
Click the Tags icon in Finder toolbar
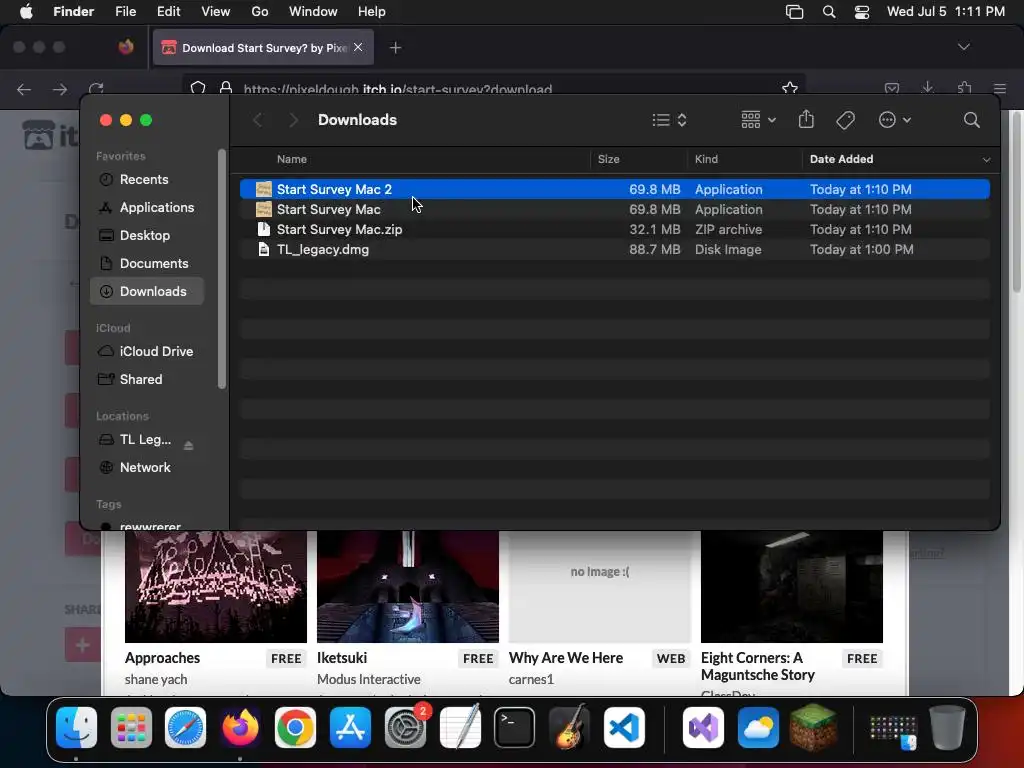(846, 120)
